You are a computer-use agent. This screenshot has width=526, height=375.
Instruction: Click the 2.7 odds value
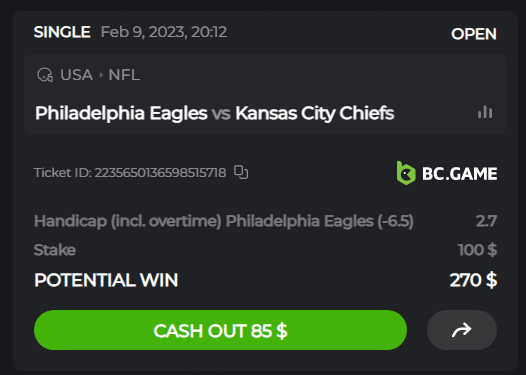486,221
